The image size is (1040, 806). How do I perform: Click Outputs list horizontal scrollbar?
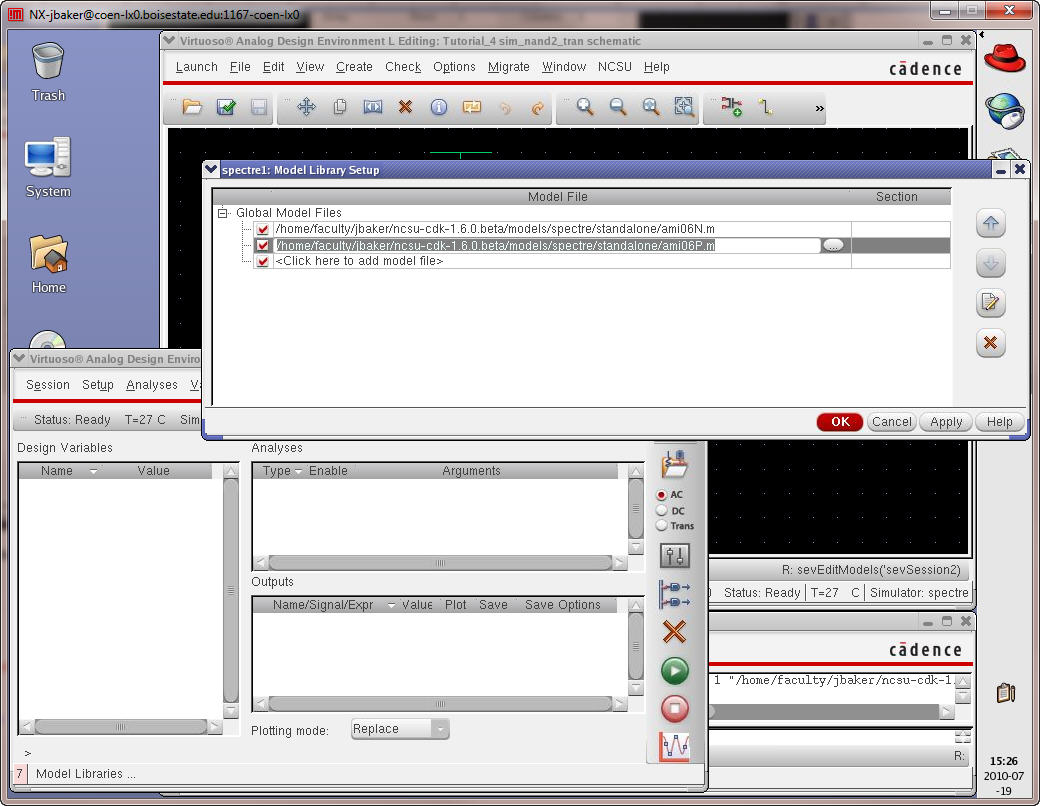(x=440, y=703)
